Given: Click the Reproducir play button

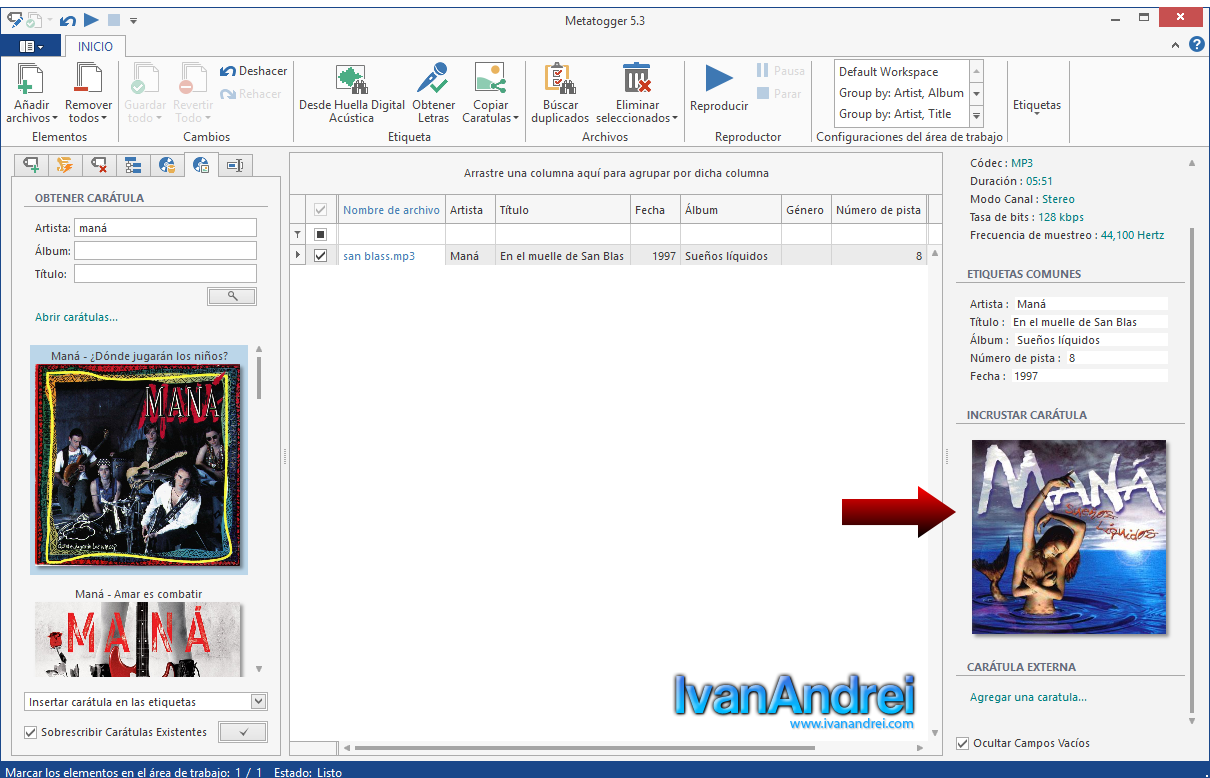Looking at the screenshot, I should click(719, 79).
